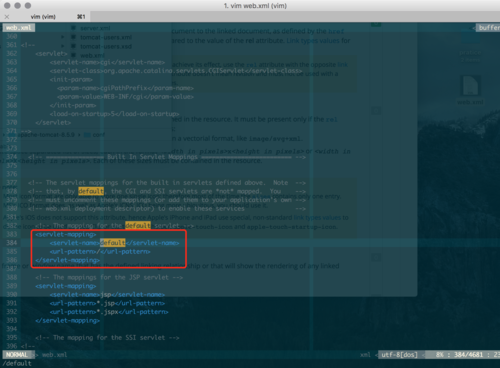Close the vim (vim) terminal tab

pyautogui.click(x=7, y=17)
